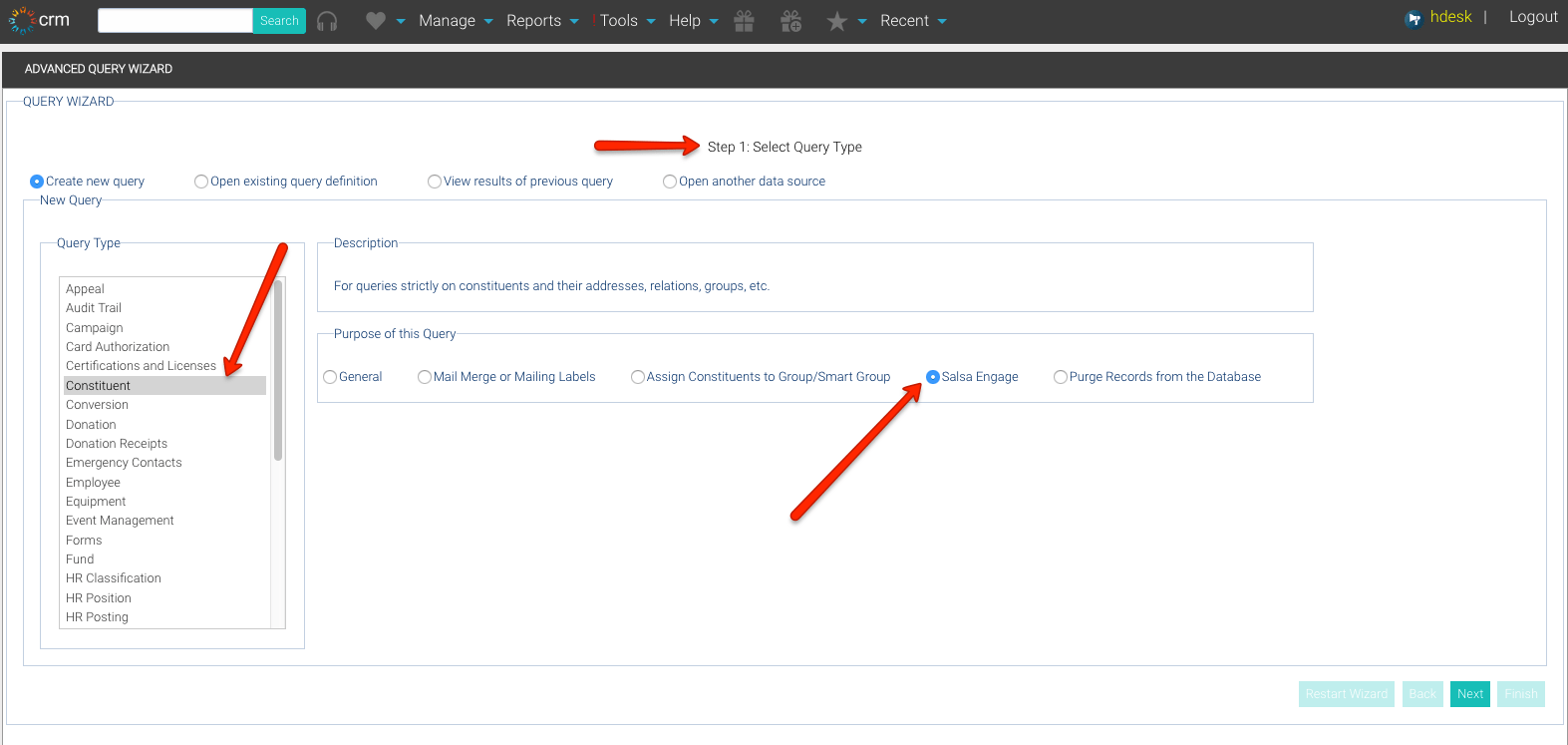The image size is (1568, 745).
Task: Click the teal Search button
Action: coord(279,21)
